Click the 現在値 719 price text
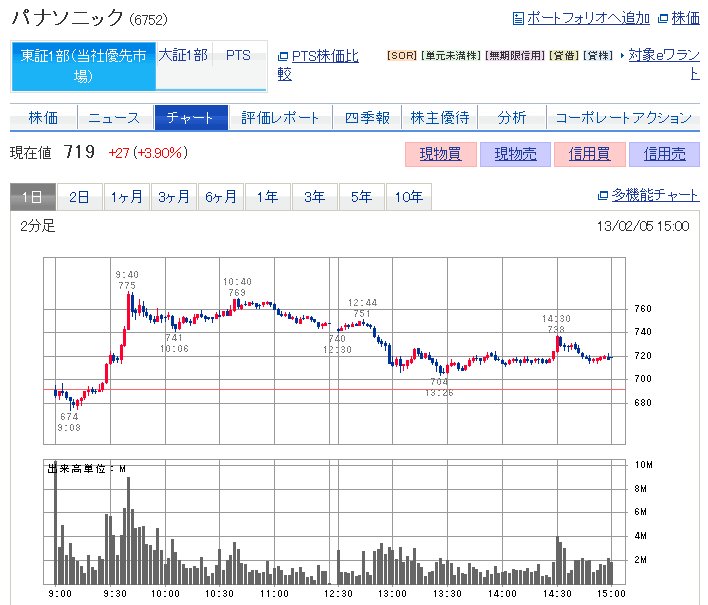Image resolution: width=708 pixels, height=605 pixels. pos(52,152)
